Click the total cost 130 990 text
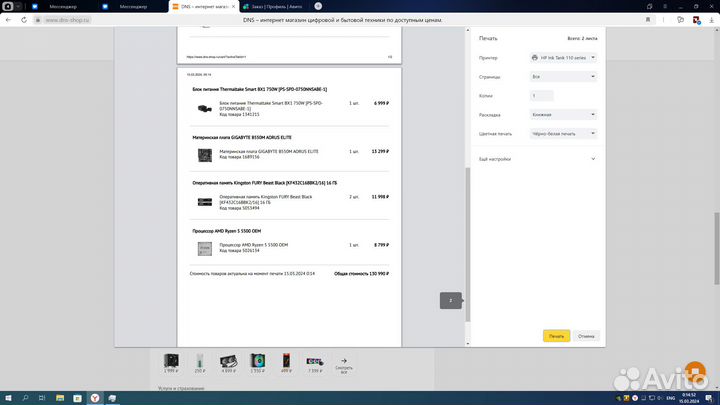The image size is (720, 405). click(361, 274)
